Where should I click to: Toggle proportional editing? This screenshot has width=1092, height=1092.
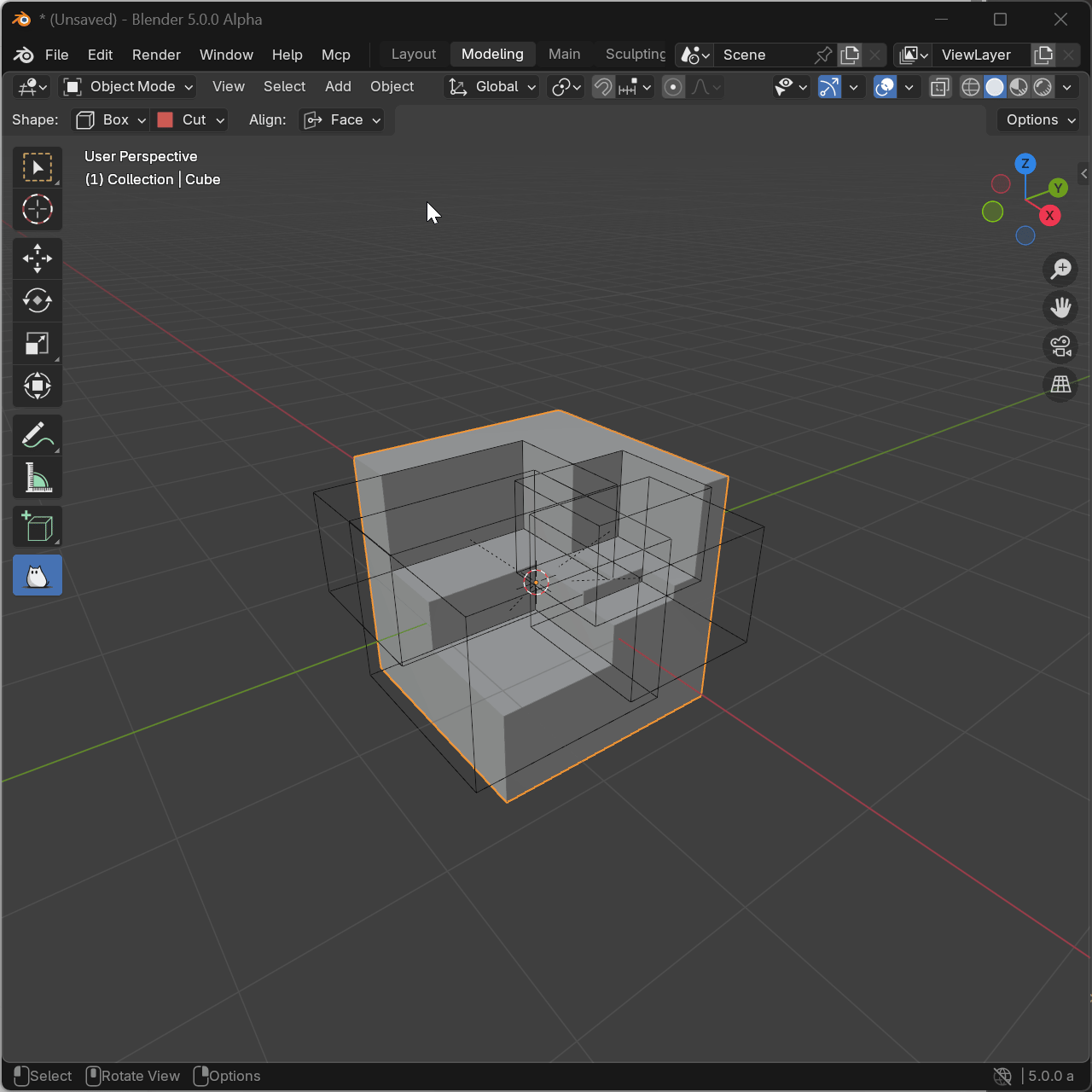tap(673, 87)
